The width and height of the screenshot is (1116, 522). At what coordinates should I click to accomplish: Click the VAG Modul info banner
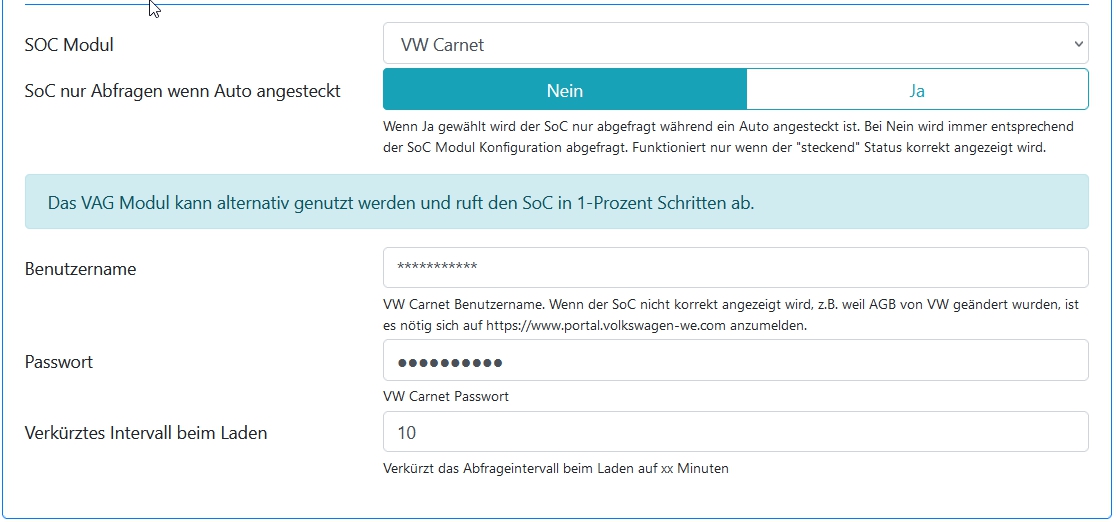coord(556,203)
